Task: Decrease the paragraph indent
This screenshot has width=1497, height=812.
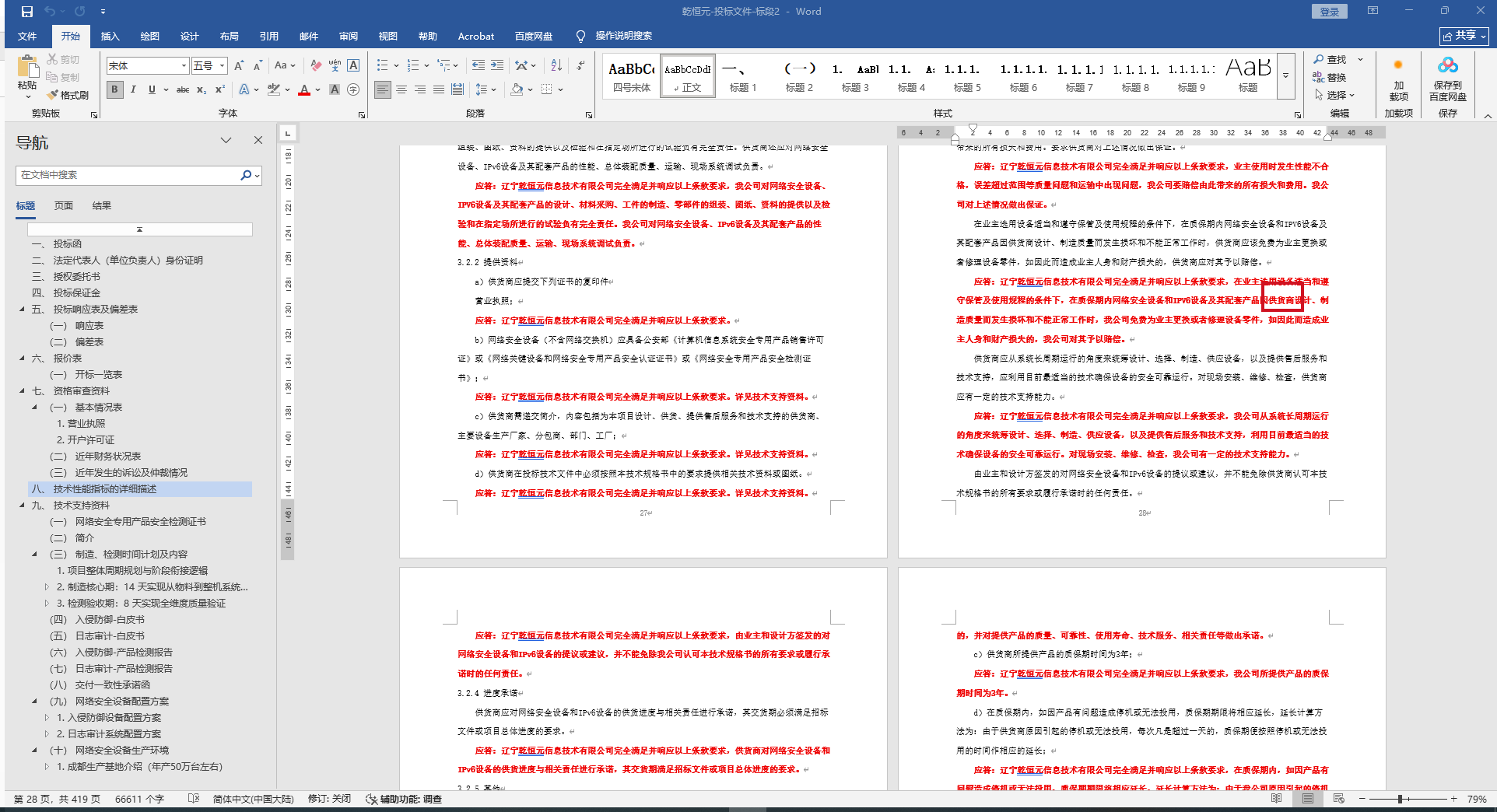Action: coord(478,66)
